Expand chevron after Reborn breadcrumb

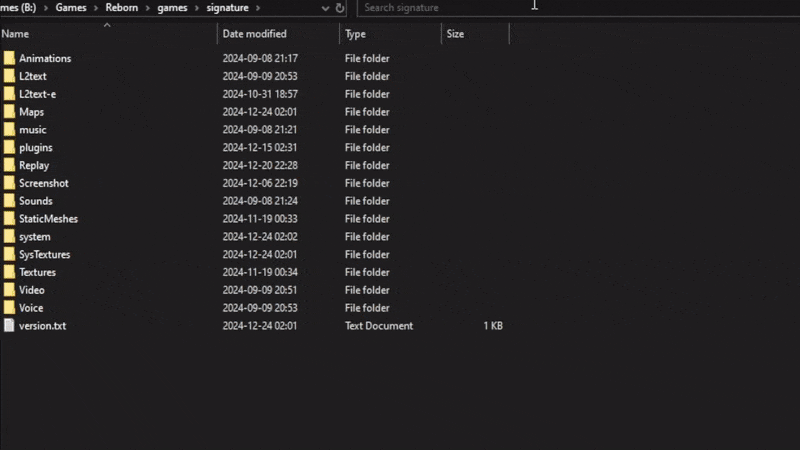click(x=147, y=8)
